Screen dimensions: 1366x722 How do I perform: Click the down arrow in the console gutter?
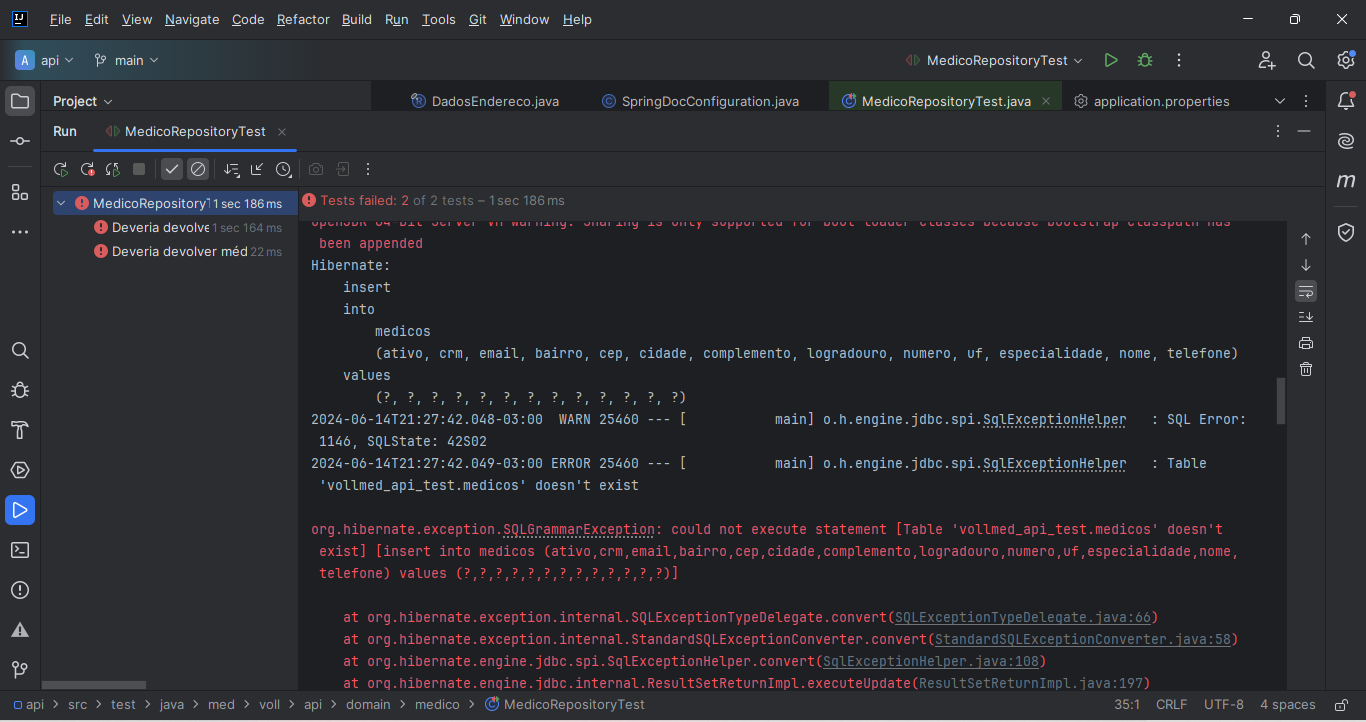(x=1306, y=265)
